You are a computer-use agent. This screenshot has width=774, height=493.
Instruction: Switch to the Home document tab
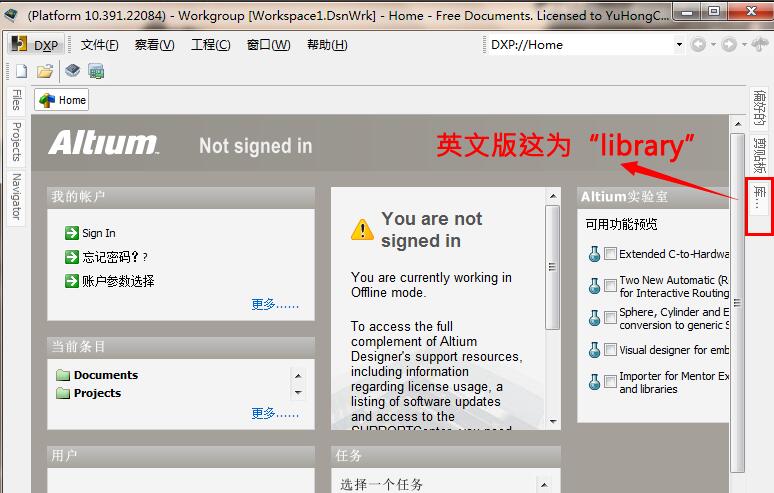[x=62, y=100]
